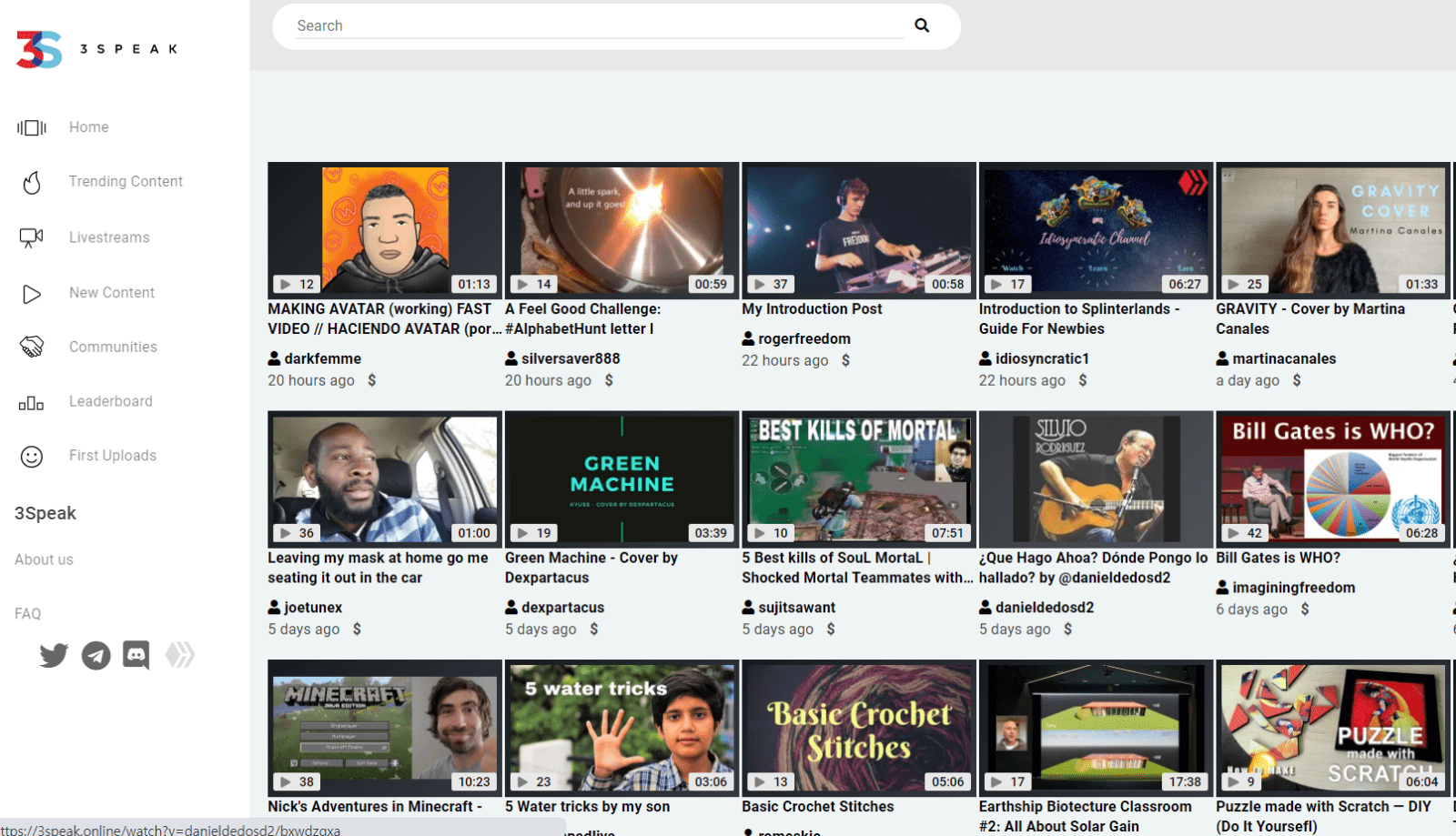Click the Discord icon in sidebar
Image resolution: width=1456 pixels, height=836 pixels.
point(136,655)
